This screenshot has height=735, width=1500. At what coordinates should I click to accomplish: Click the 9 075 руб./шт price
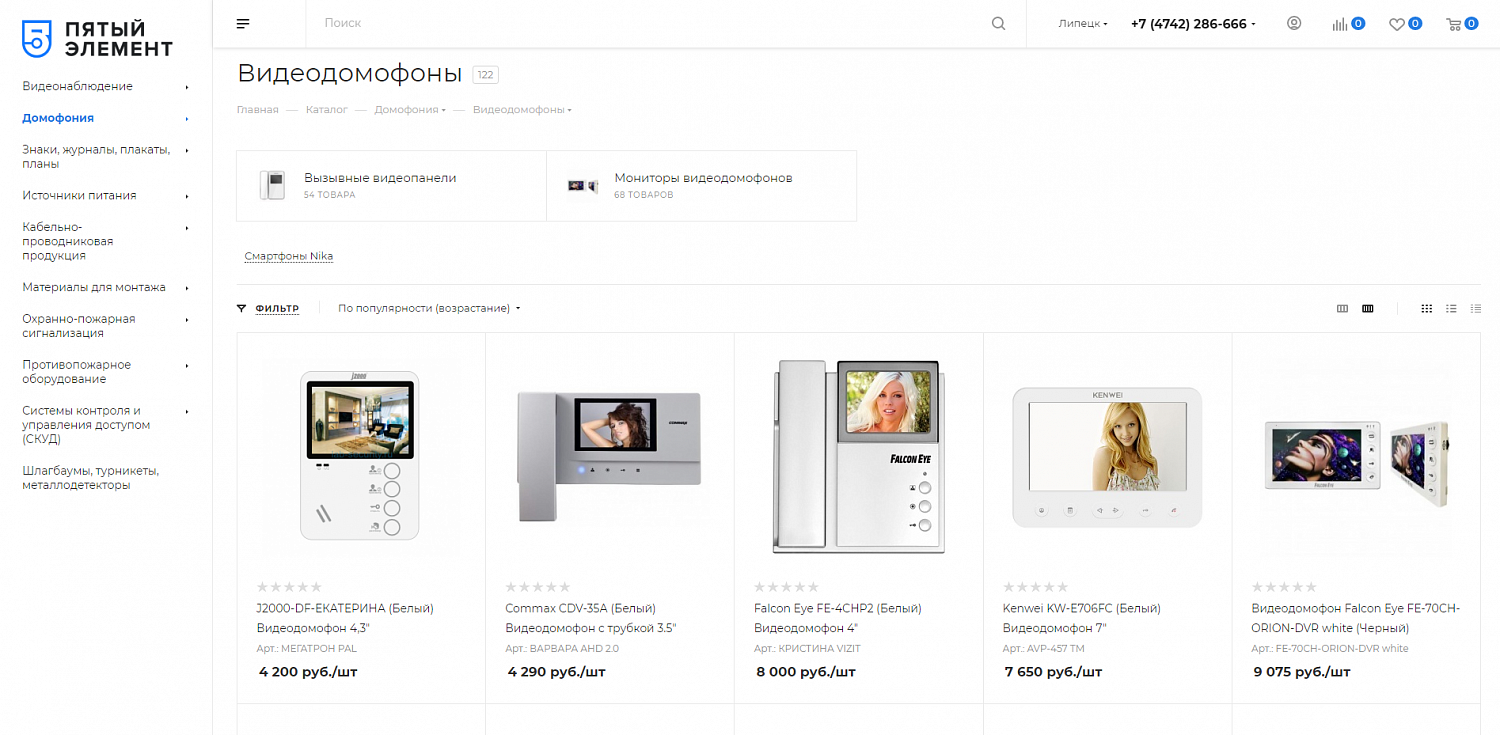1302,672
